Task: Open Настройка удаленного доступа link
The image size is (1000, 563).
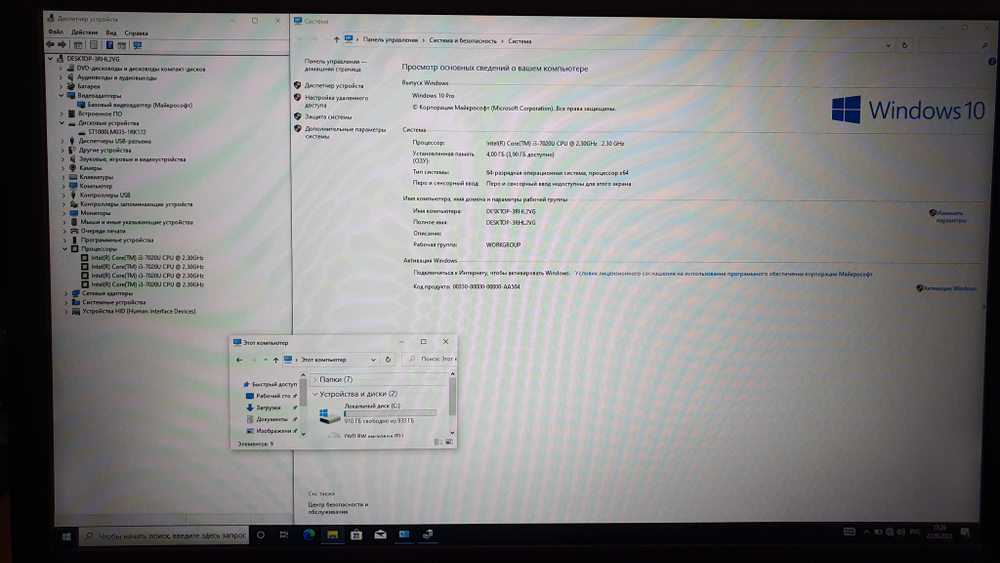Action: click(x=336, y=101)
